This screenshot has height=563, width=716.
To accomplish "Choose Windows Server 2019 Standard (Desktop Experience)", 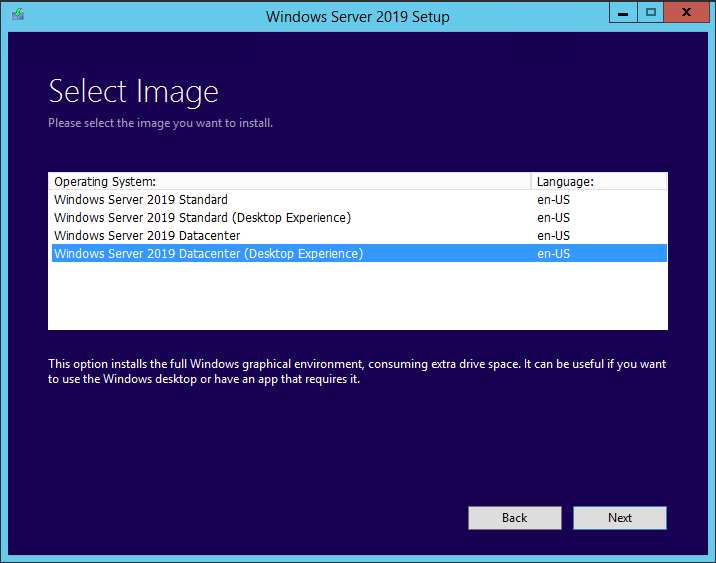I will tap(202, 218).
